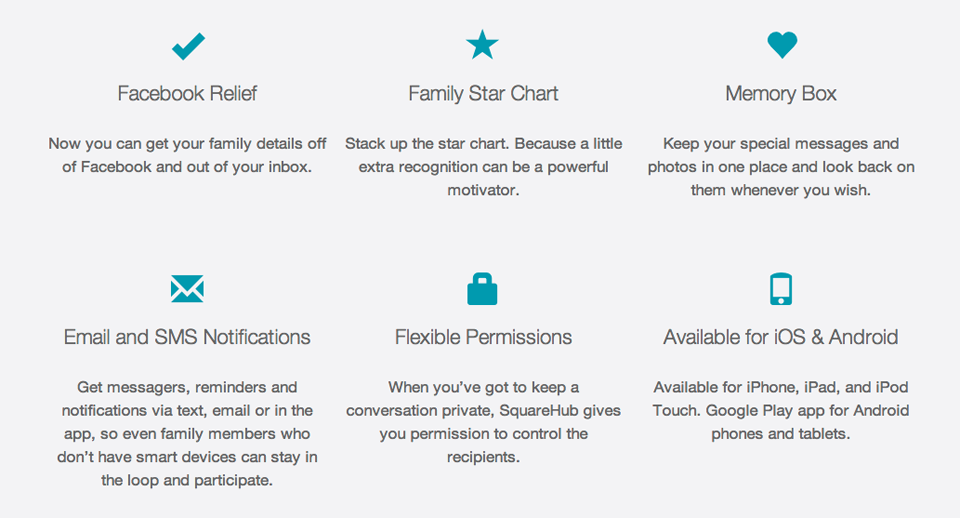The image size is (960, 518).
Task: Click the Available for iOS & Android heading
Action: pyautogui.click(x=781, y=338)
